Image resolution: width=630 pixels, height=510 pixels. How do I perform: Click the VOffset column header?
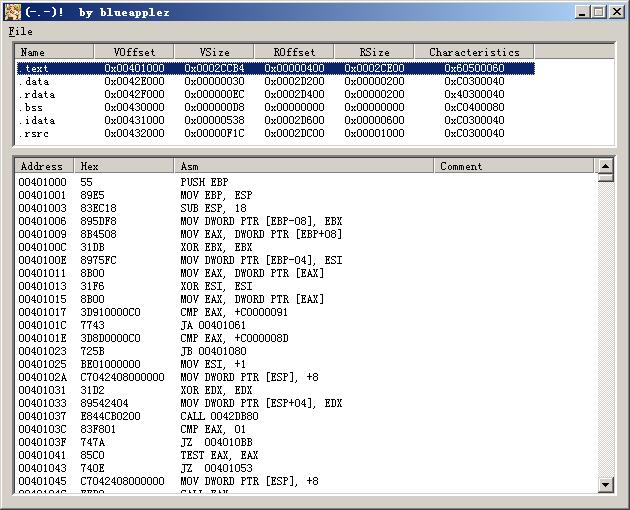[134, 52]
